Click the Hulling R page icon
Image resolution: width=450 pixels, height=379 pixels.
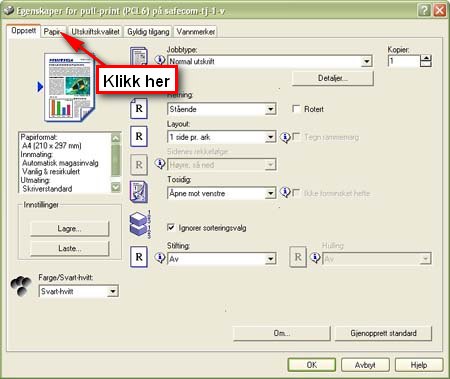[298, 257]
